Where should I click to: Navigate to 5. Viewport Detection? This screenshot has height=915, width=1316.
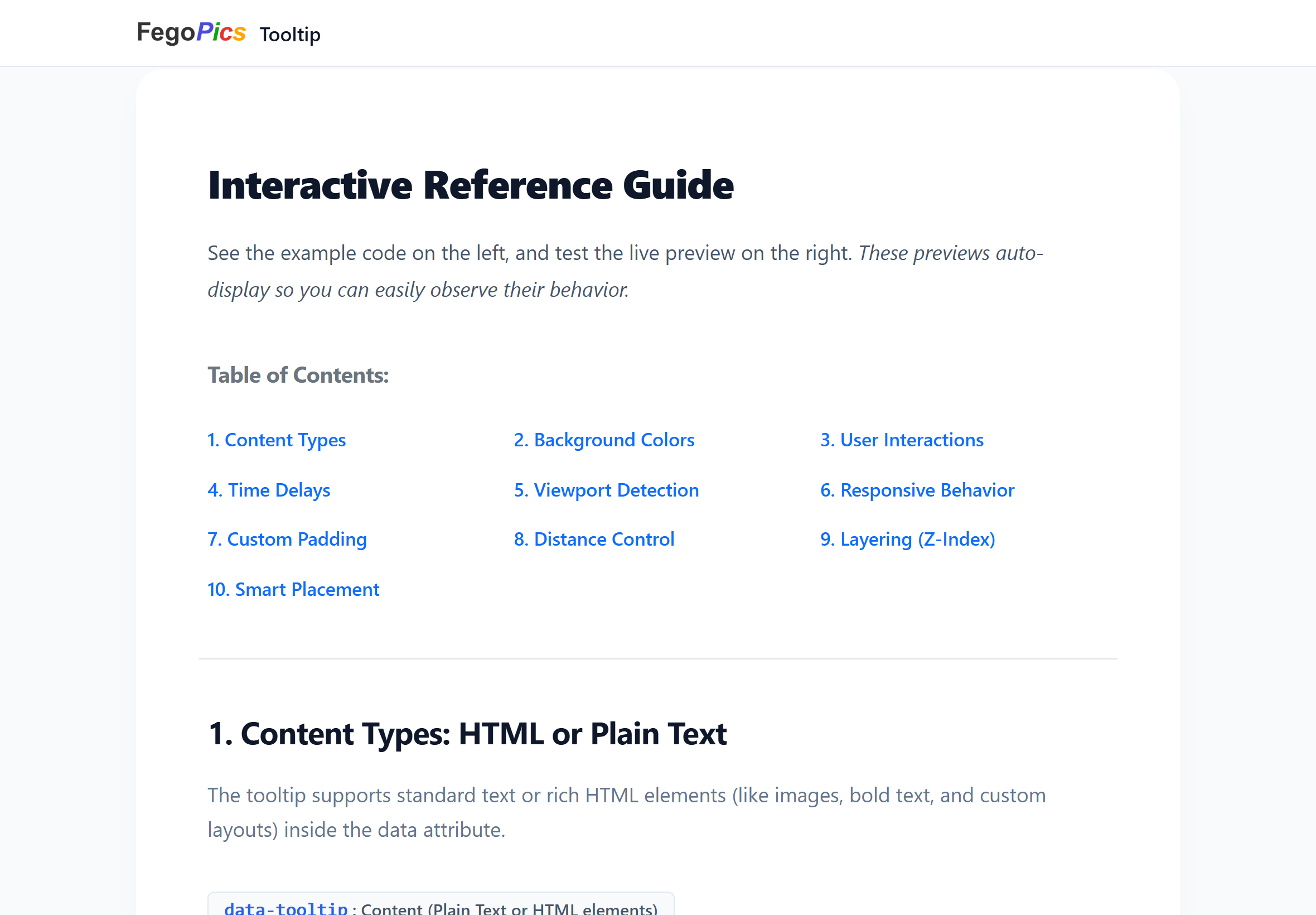coord(606,490)
